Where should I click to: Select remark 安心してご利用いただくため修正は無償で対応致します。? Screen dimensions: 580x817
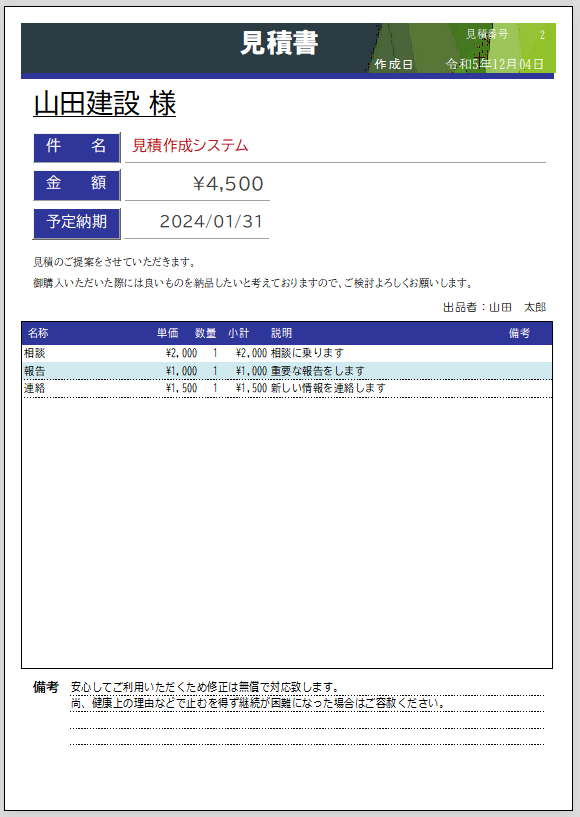(x=205, y=687)
